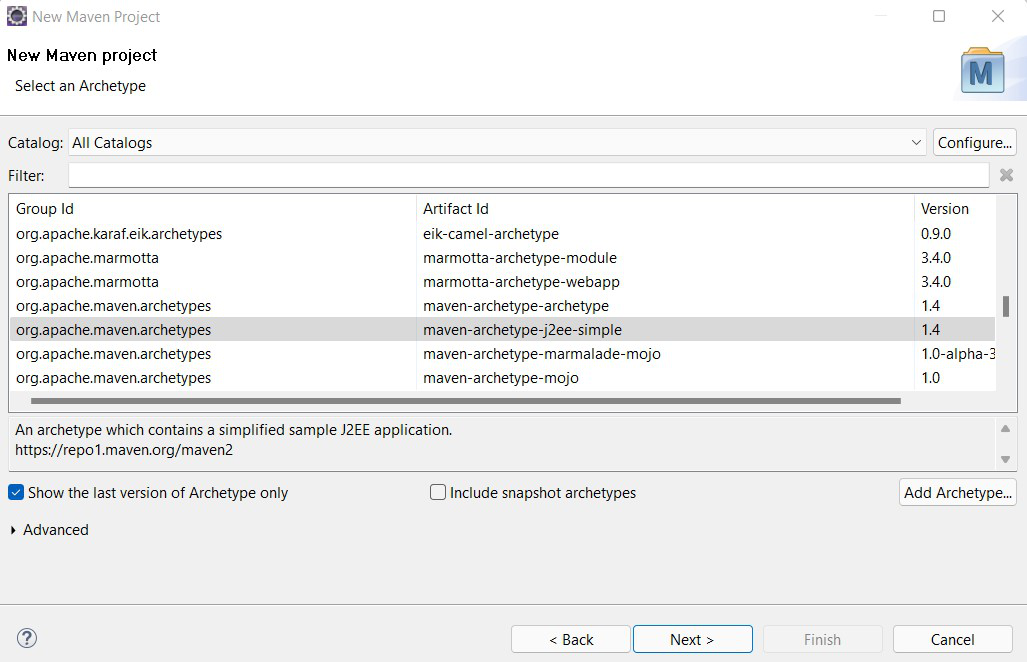
Task: Sort by the Group Id column header
Action: [x=213, y=208]
